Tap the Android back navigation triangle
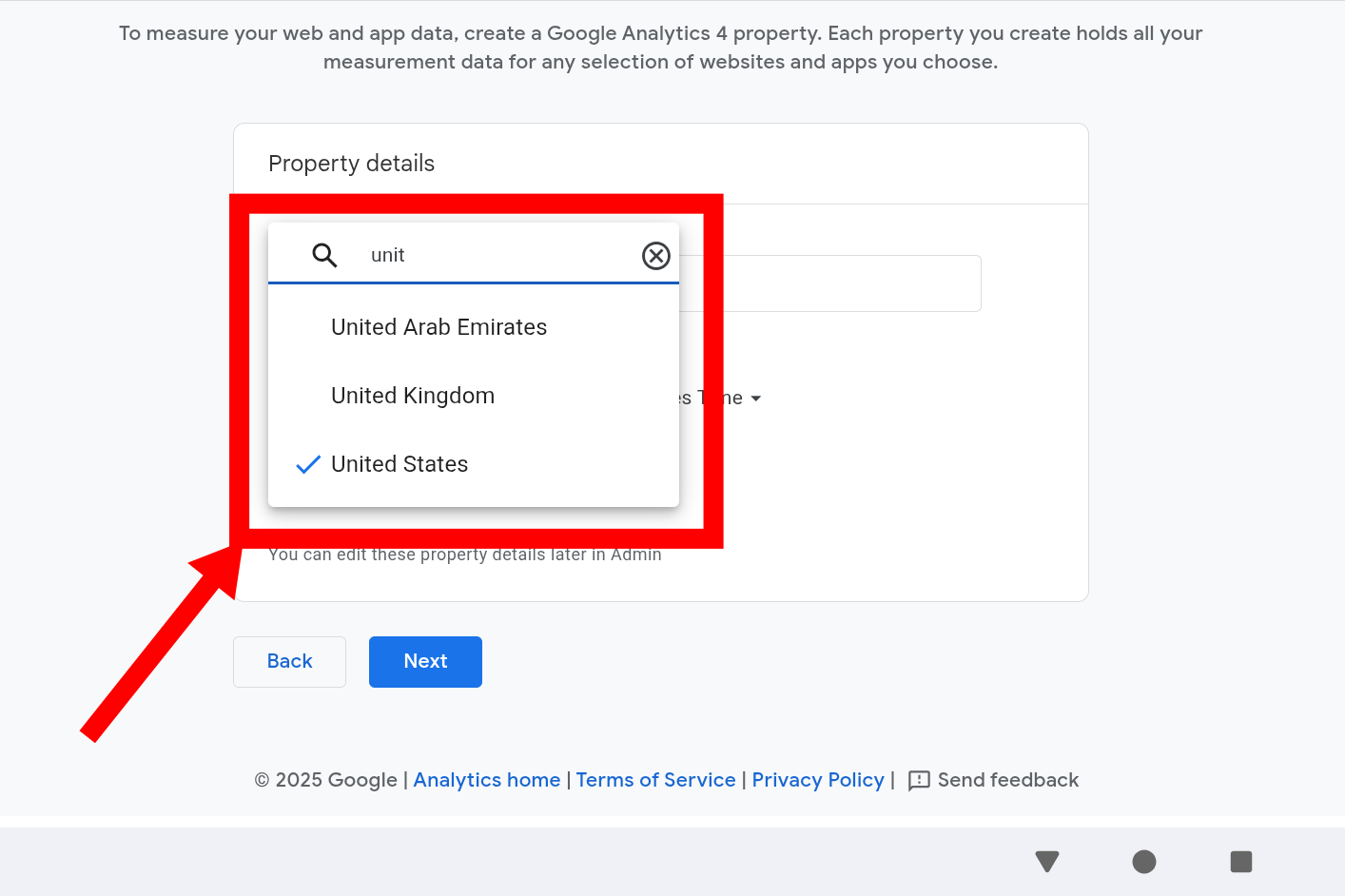 click(x=1047, y=862)
